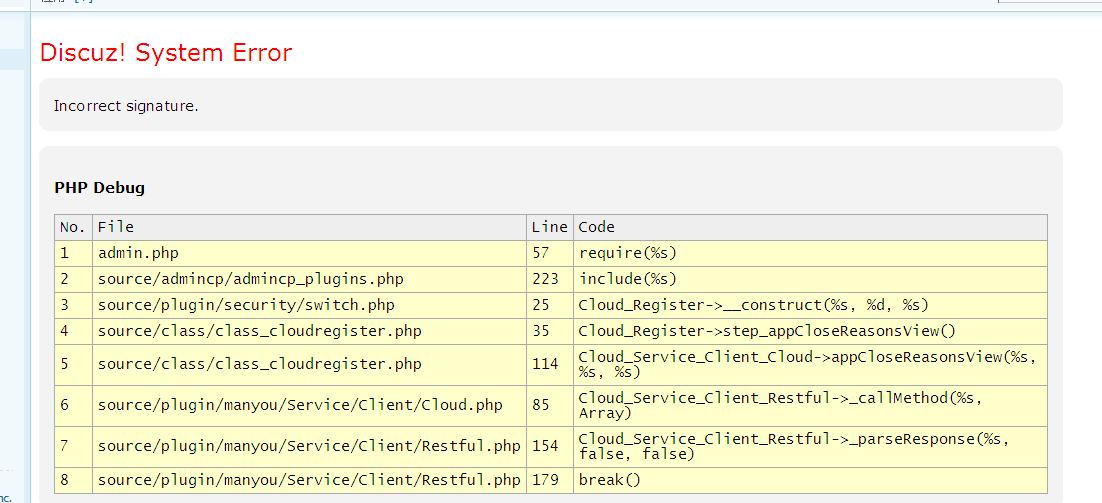Select row number 2 in the No. column
Image resolution: width=1102 pixels, height=503 pixels.
tap(73, 279)
